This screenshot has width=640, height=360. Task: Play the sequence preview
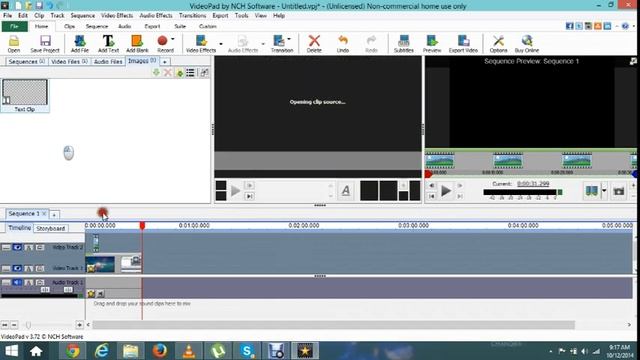click(446, 191)
